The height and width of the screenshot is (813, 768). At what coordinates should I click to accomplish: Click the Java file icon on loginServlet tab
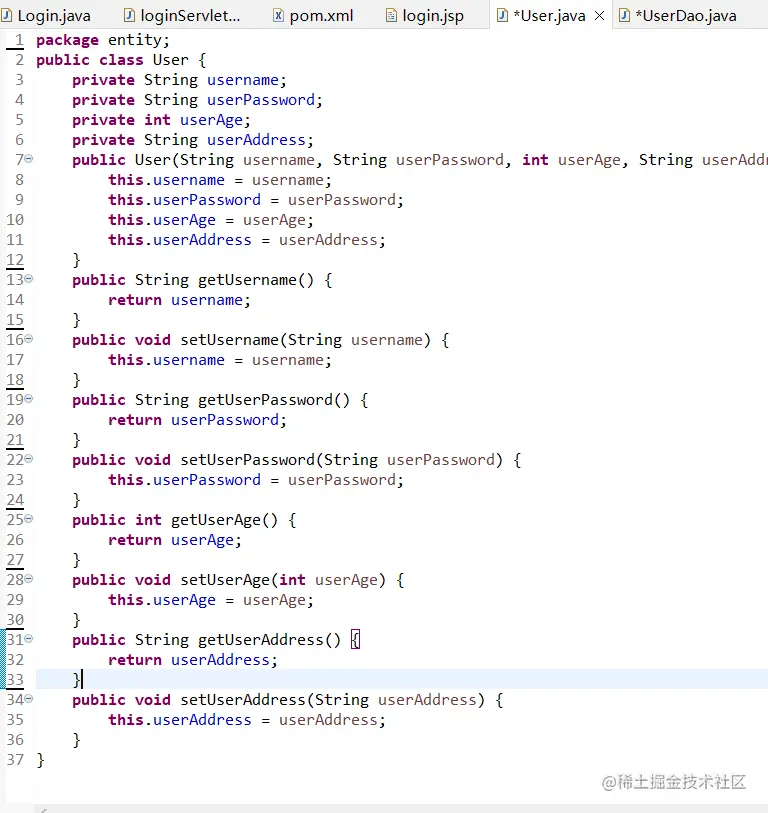129,16
